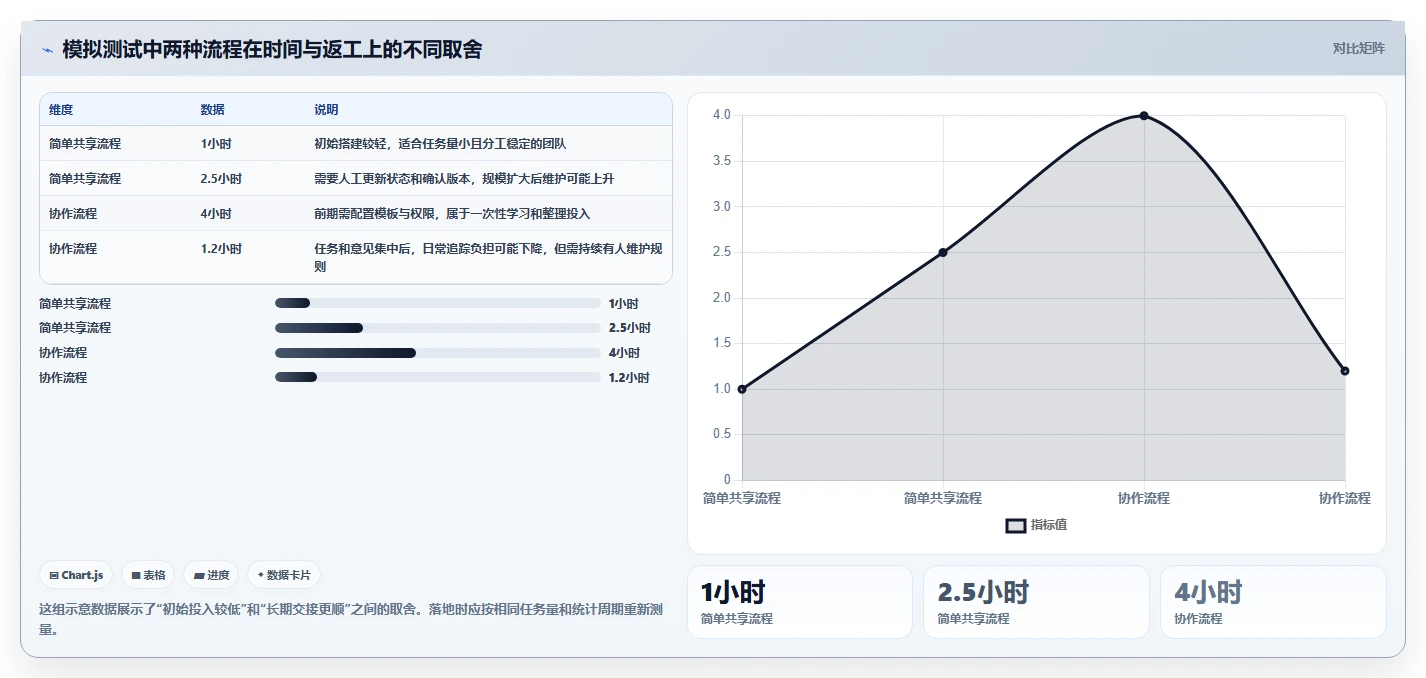This screenshot has height=678, width=1426.
Task: Click the chart data point at 1.2
Action: [1345, 371]
